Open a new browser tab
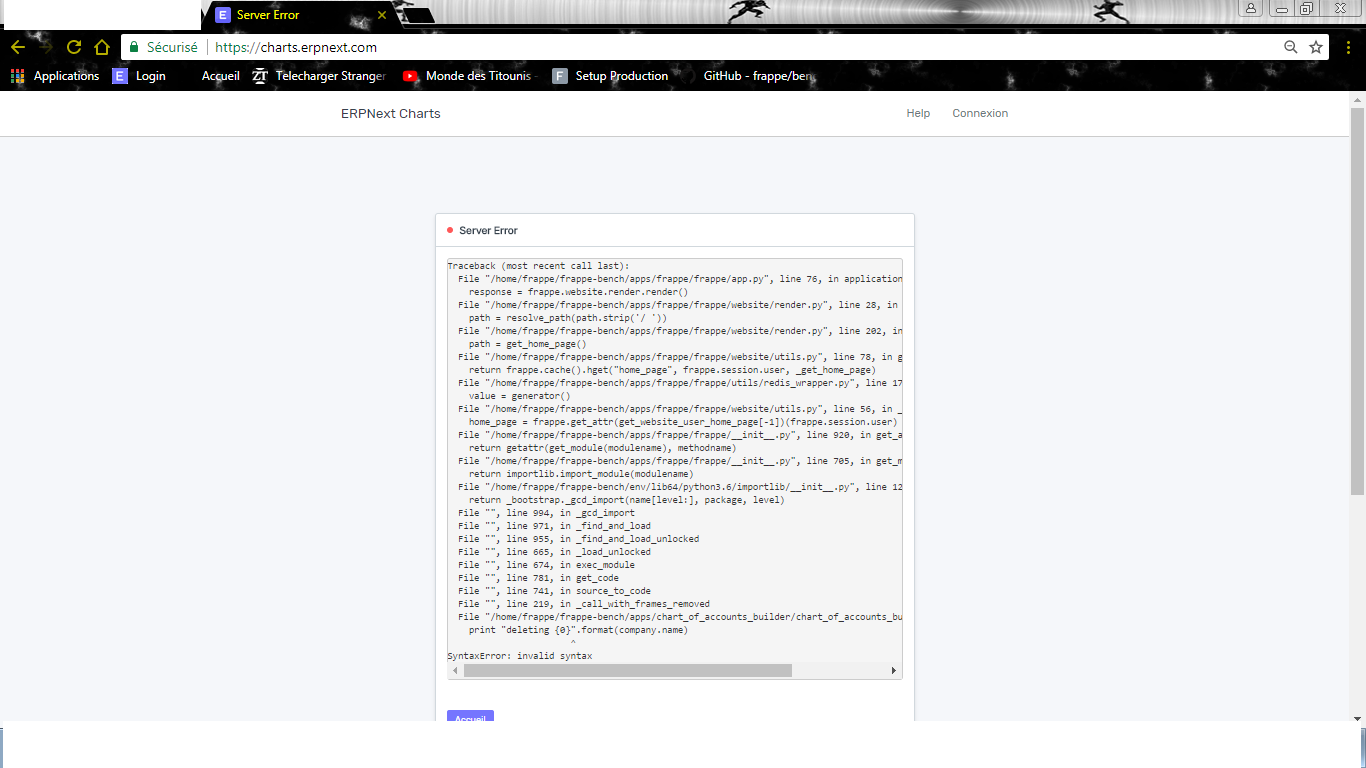The image size is (1366, 768). click(418, 15)
